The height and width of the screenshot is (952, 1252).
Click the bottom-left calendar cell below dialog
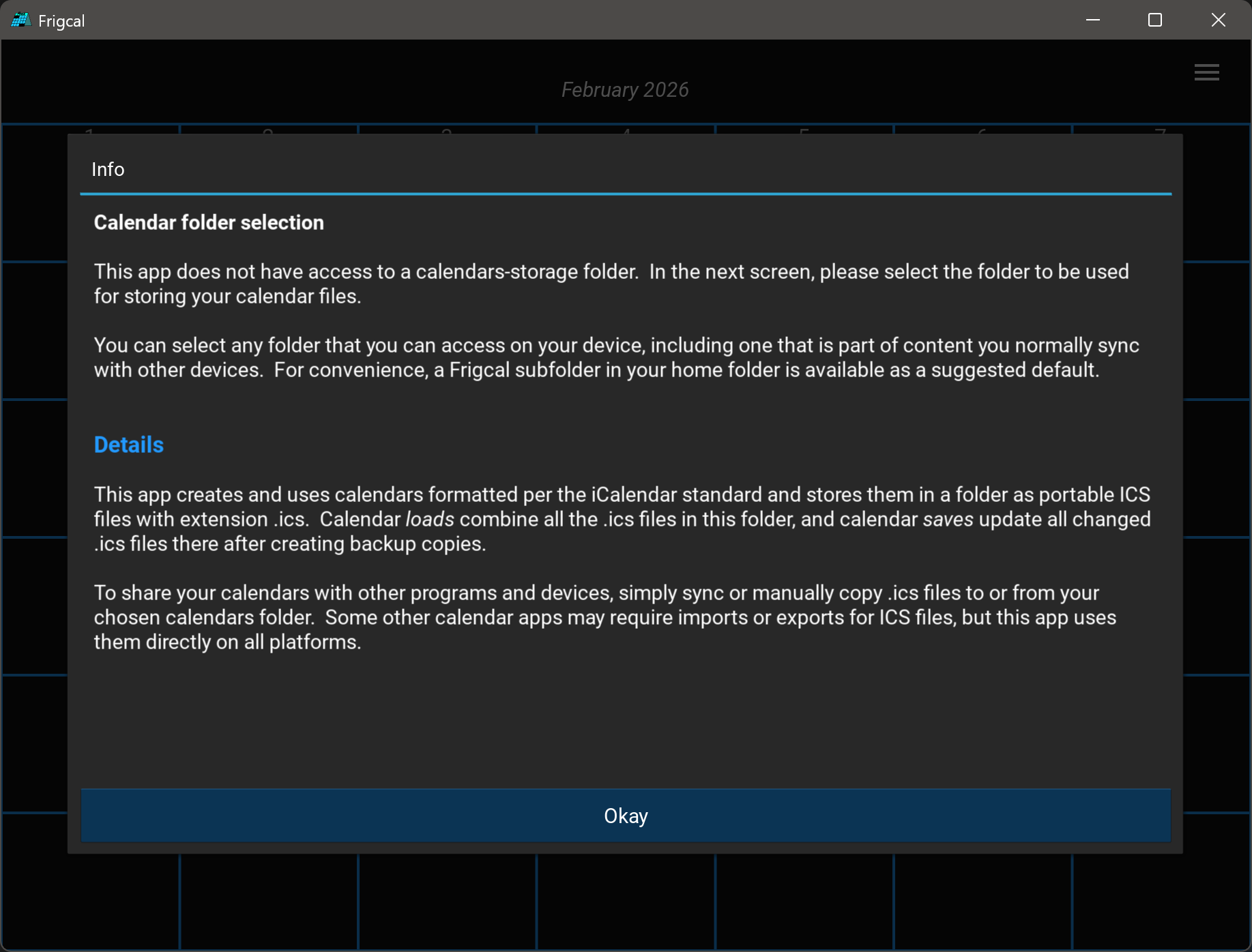click(90, 900)
